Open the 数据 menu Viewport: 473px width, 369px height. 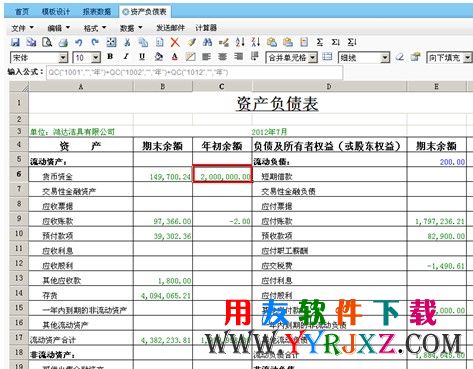131,28
